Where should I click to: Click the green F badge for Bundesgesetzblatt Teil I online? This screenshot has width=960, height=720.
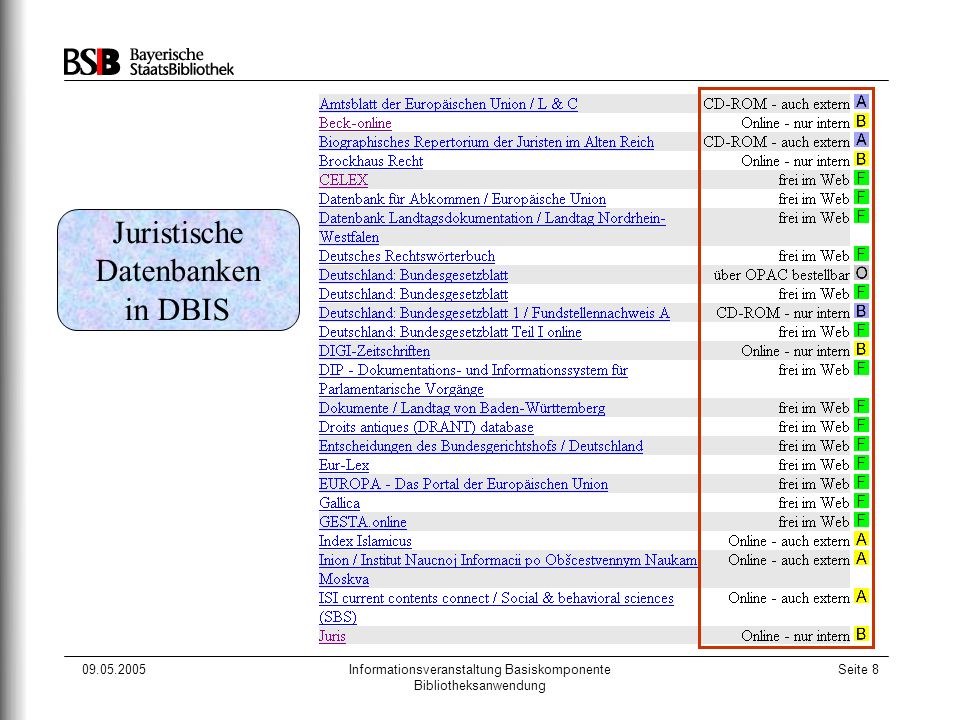point(861,329)
